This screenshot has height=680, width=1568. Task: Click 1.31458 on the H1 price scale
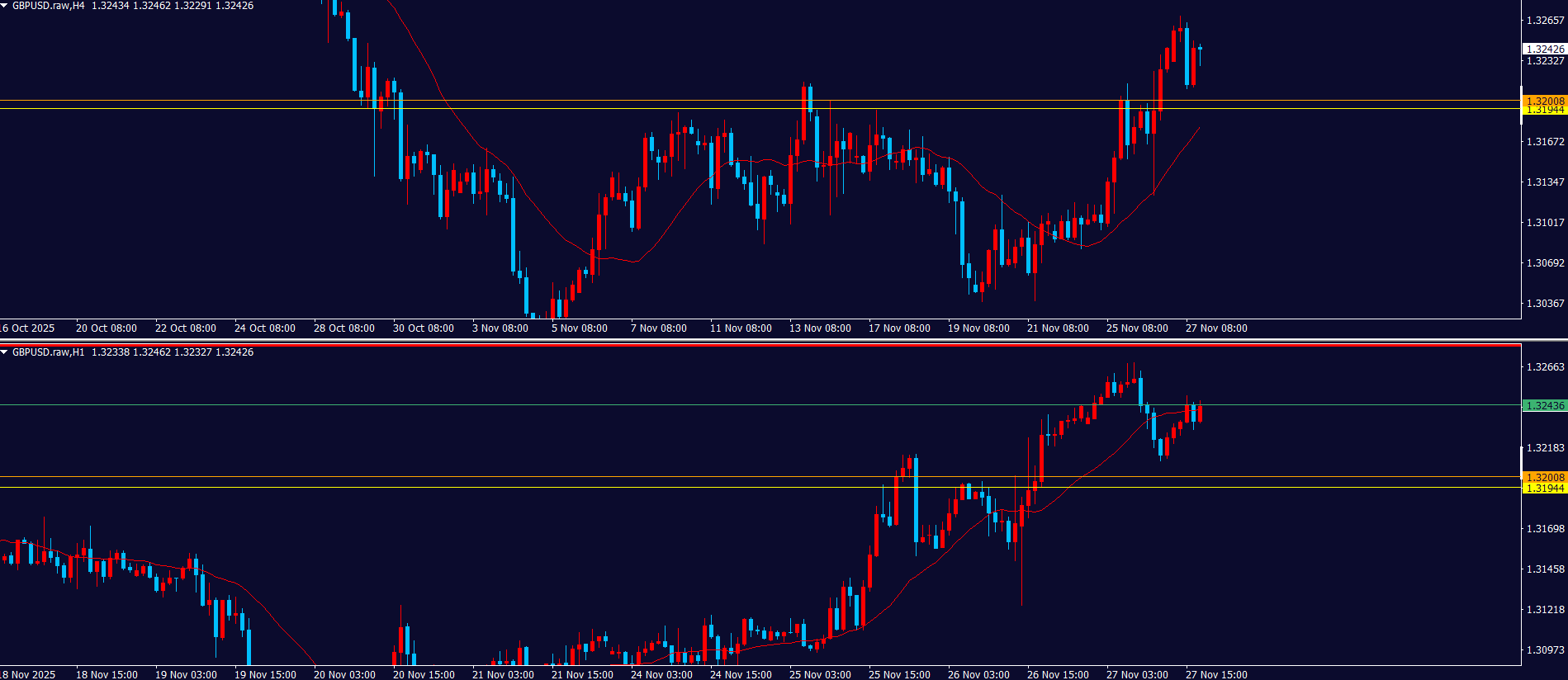[1545, 569]
